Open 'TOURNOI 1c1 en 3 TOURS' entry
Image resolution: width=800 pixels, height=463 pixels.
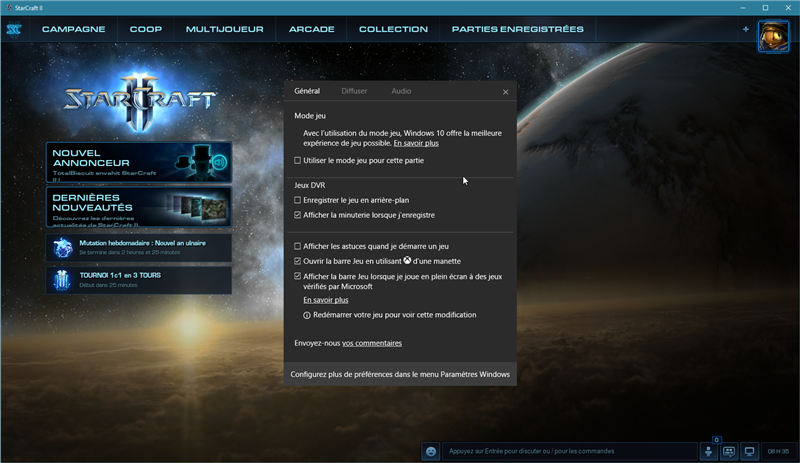pyautogui.click(x=139, y=280)
